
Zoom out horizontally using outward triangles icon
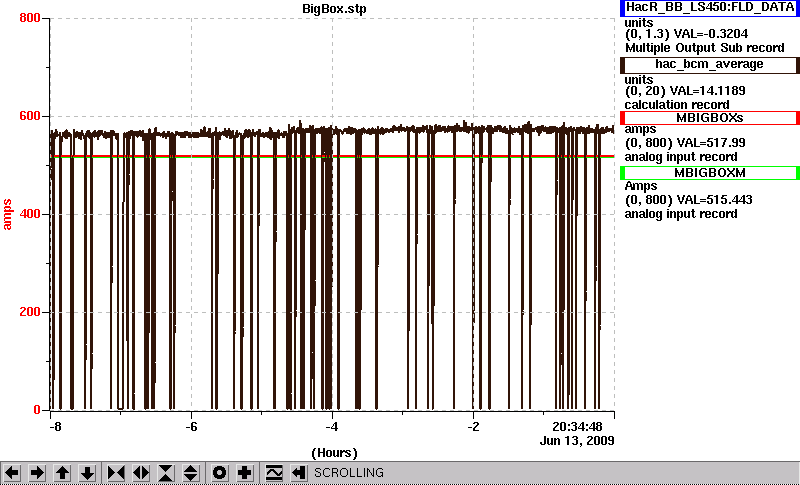pos(141,473)
